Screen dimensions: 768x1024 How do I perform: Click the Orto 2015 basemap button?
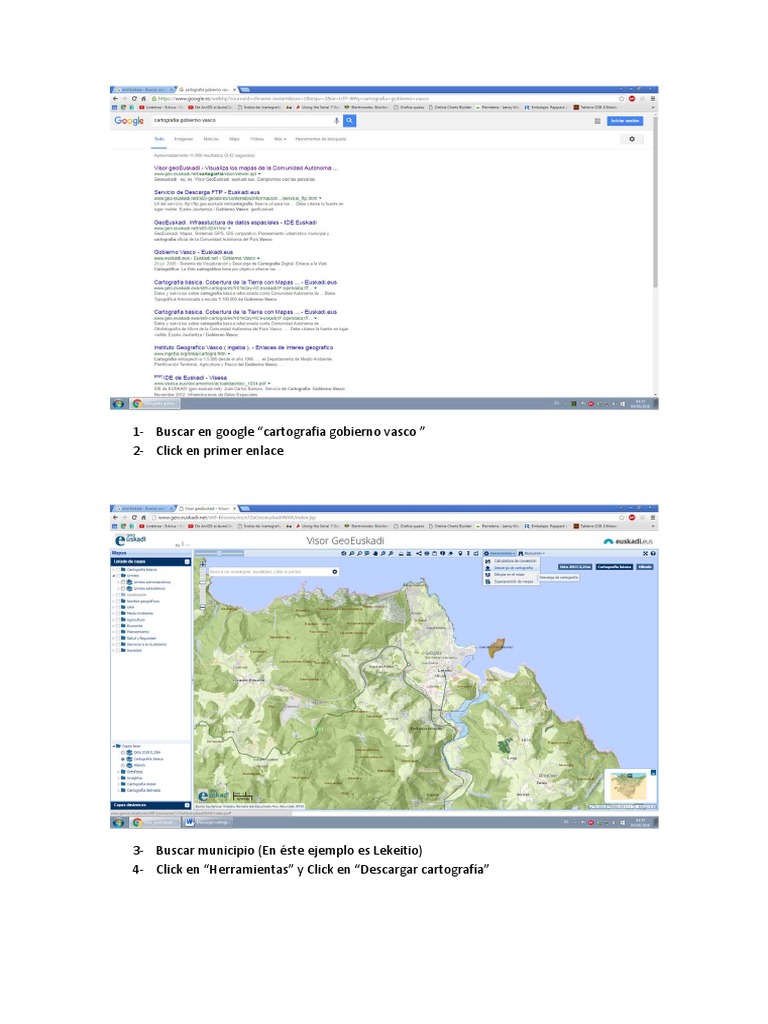click(575, 567)
